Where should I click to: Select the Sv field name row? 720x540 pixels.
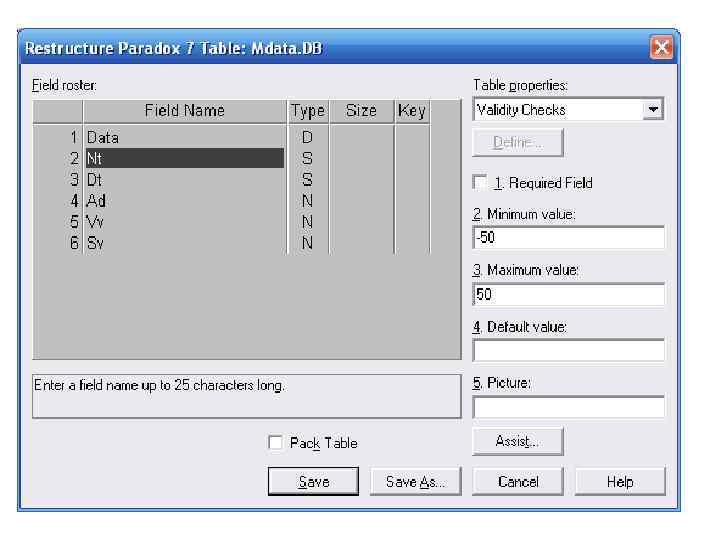[185, 243]
